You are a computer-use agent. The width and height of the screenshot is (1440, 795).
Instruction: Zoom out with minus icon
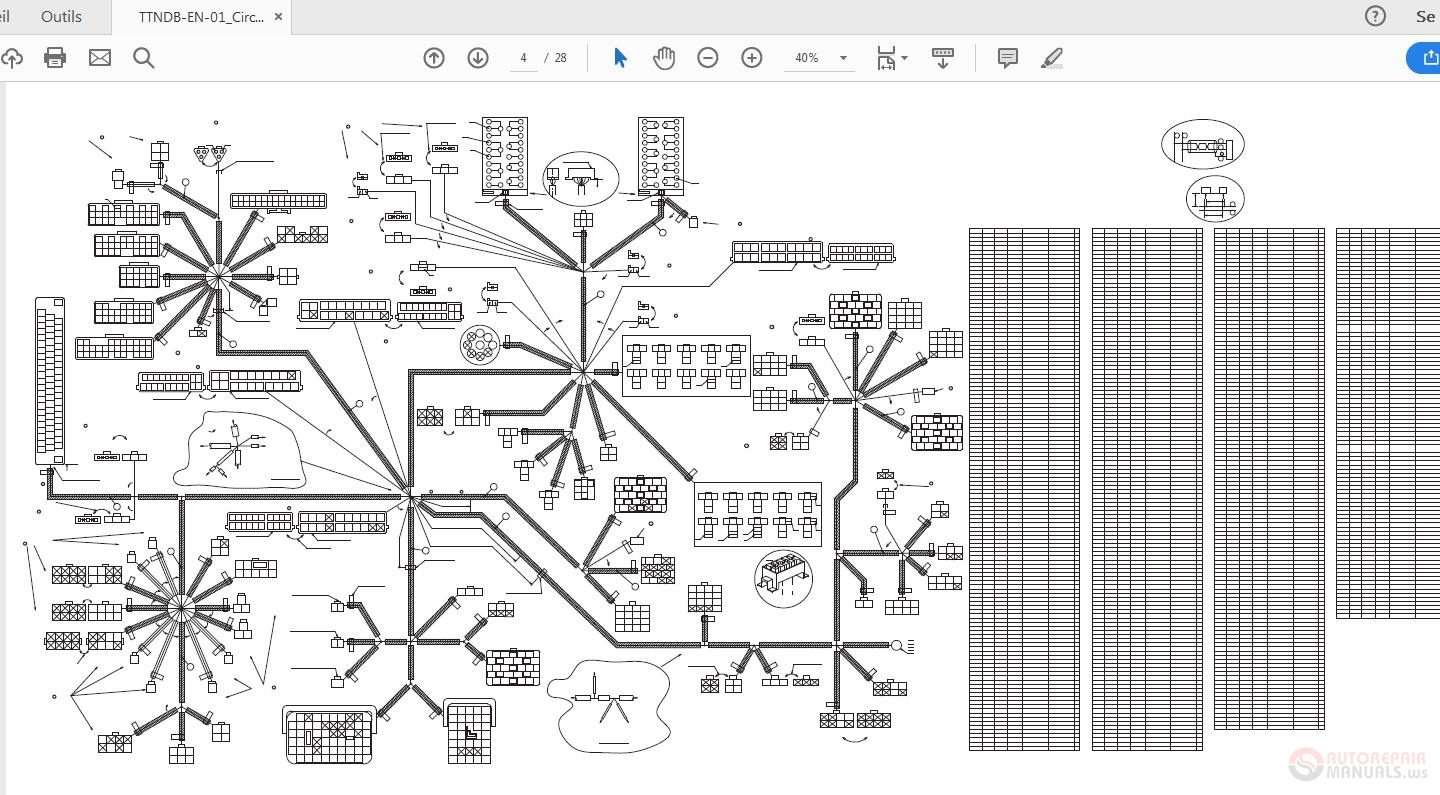pos(708,58)
